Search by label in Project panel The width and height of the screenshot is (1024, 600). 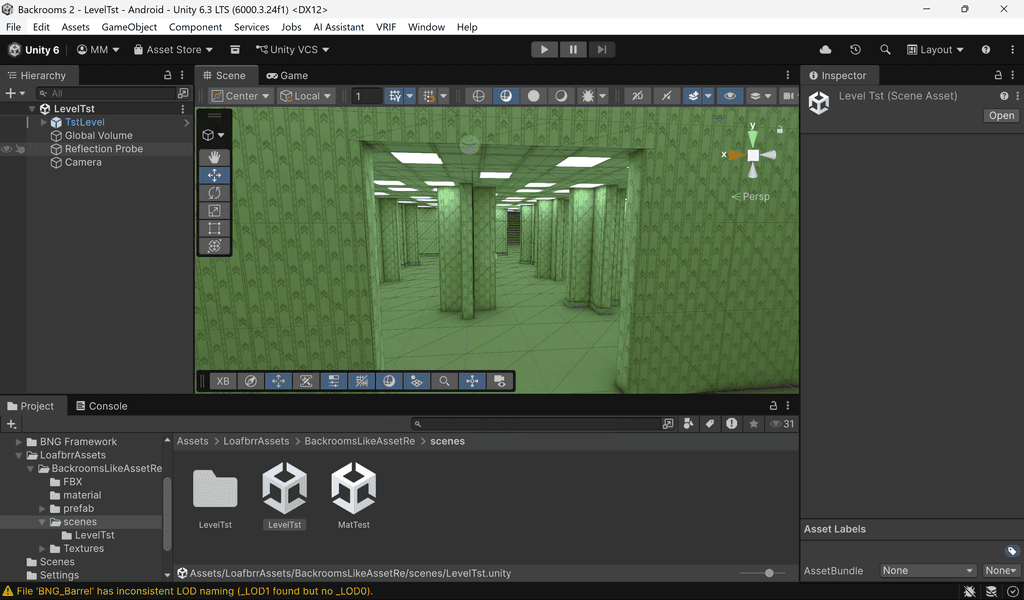710,424
